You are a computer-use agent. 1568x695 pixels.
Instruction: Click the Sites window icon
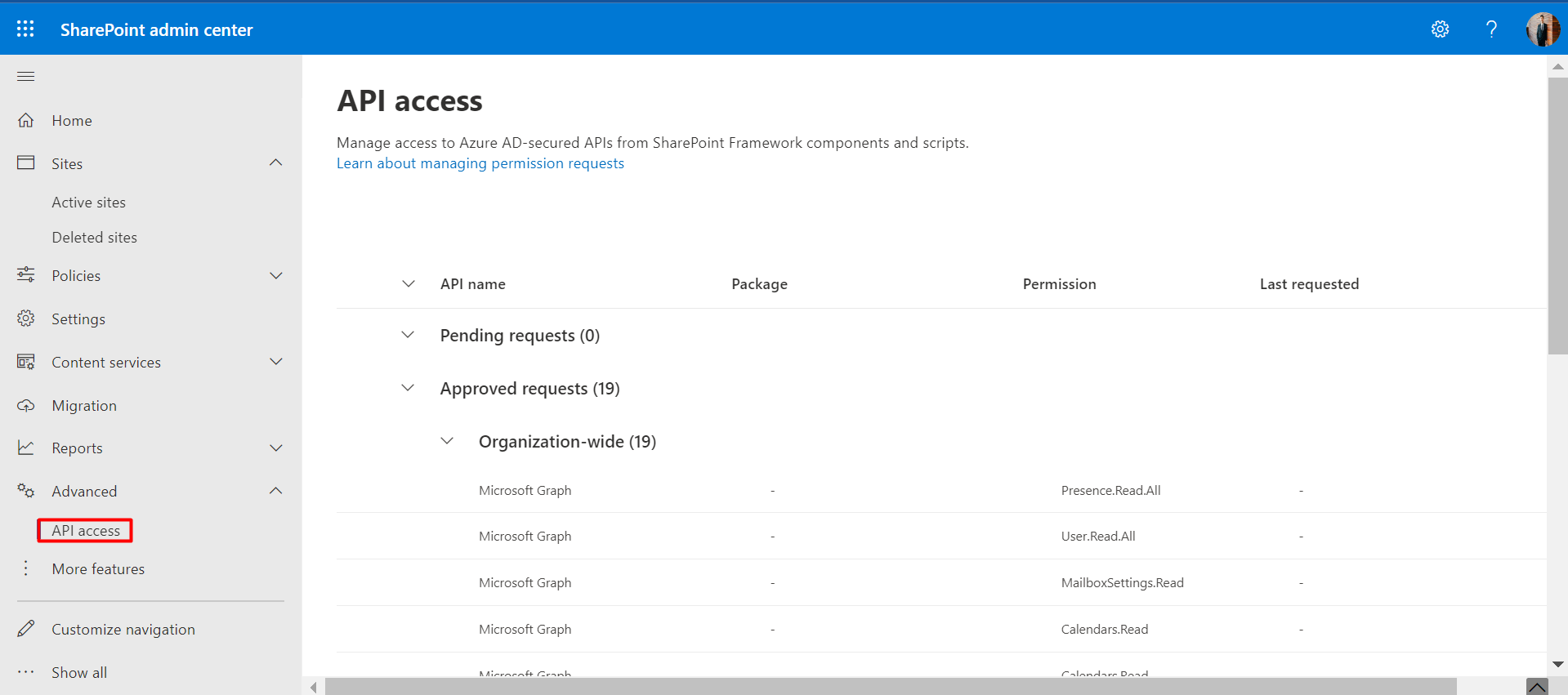pos(26,163)
